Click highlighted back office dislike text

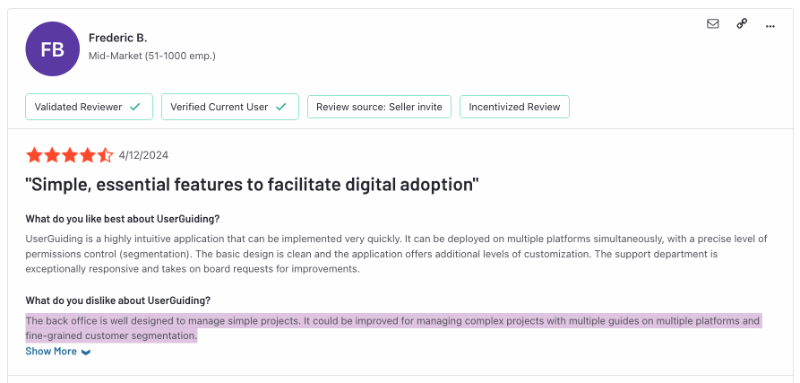click(393, 328)
